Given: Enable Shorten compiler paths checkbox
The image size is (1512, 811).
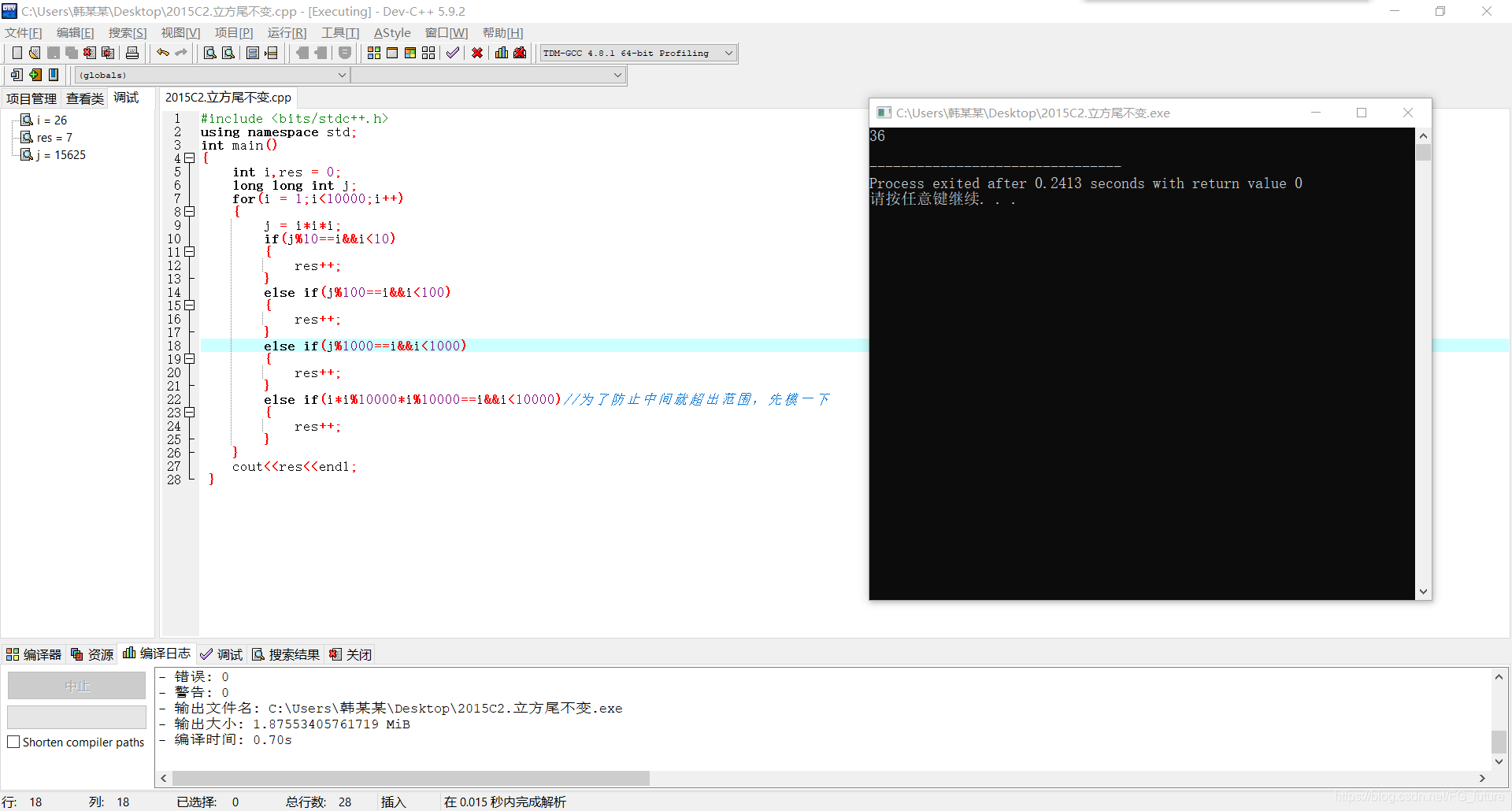Looking at the screenshot, I should pyautogui.click(x=13, y=742).
